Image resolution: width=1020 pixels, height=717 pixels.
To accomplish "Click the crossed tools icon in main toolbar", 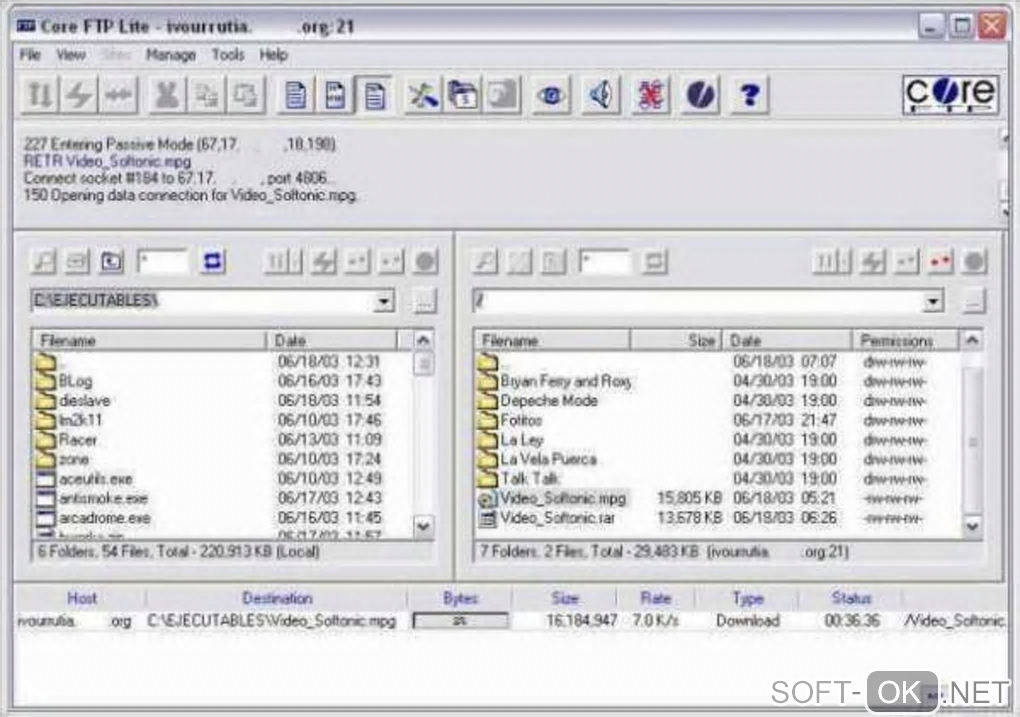I will [x=422, y=96].
